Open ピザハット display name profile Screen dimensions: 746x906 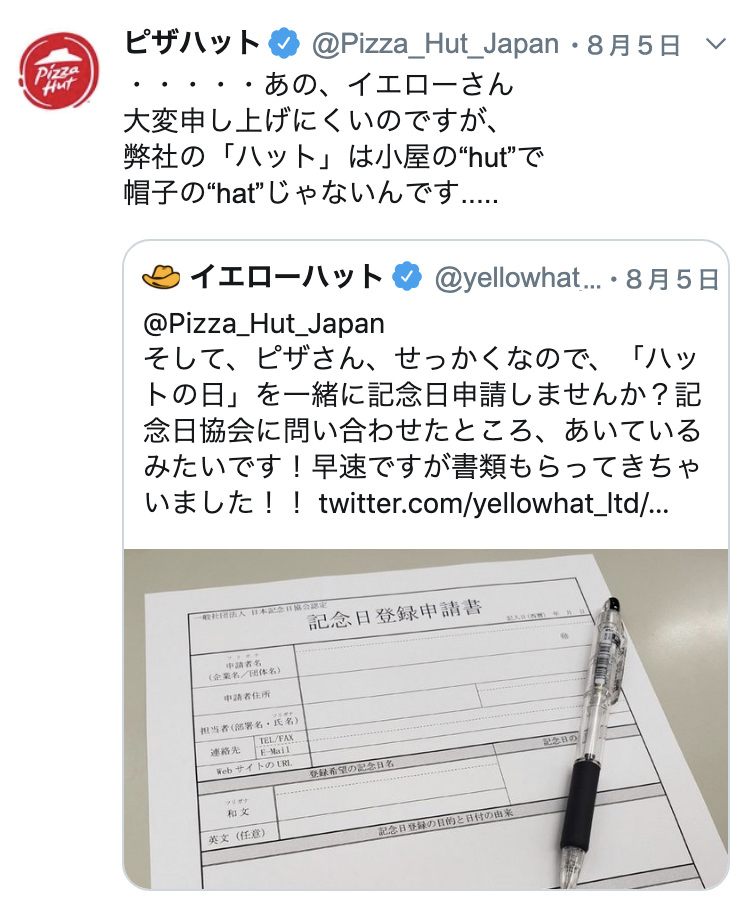coord(192,43)
